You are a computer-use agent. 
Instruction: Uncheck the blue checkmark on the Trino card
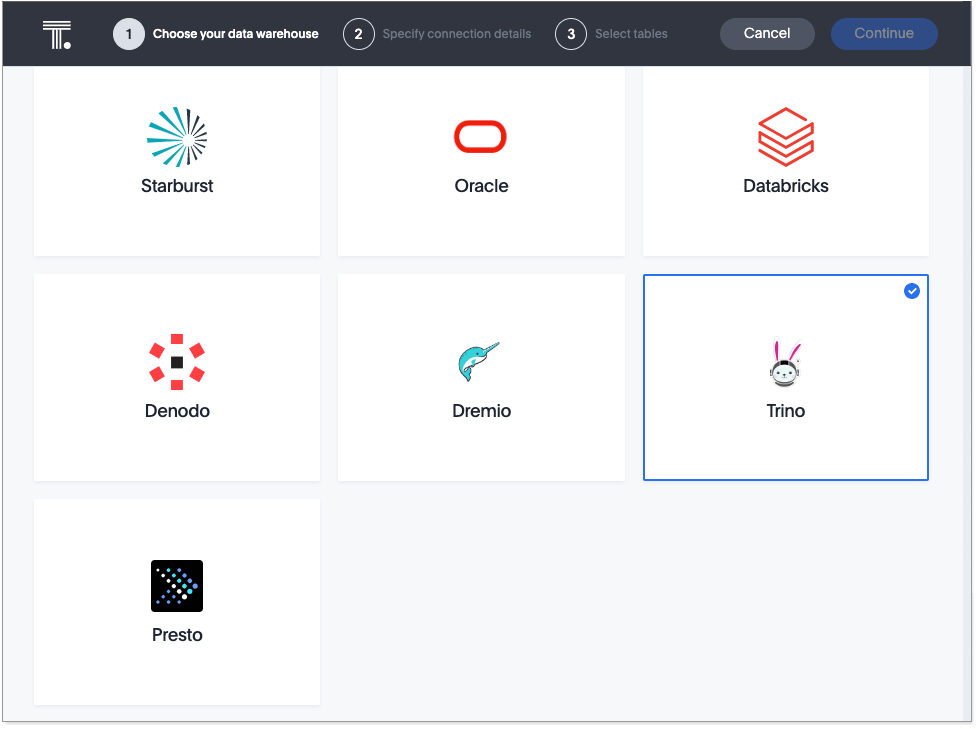click(x=912, y=291)
